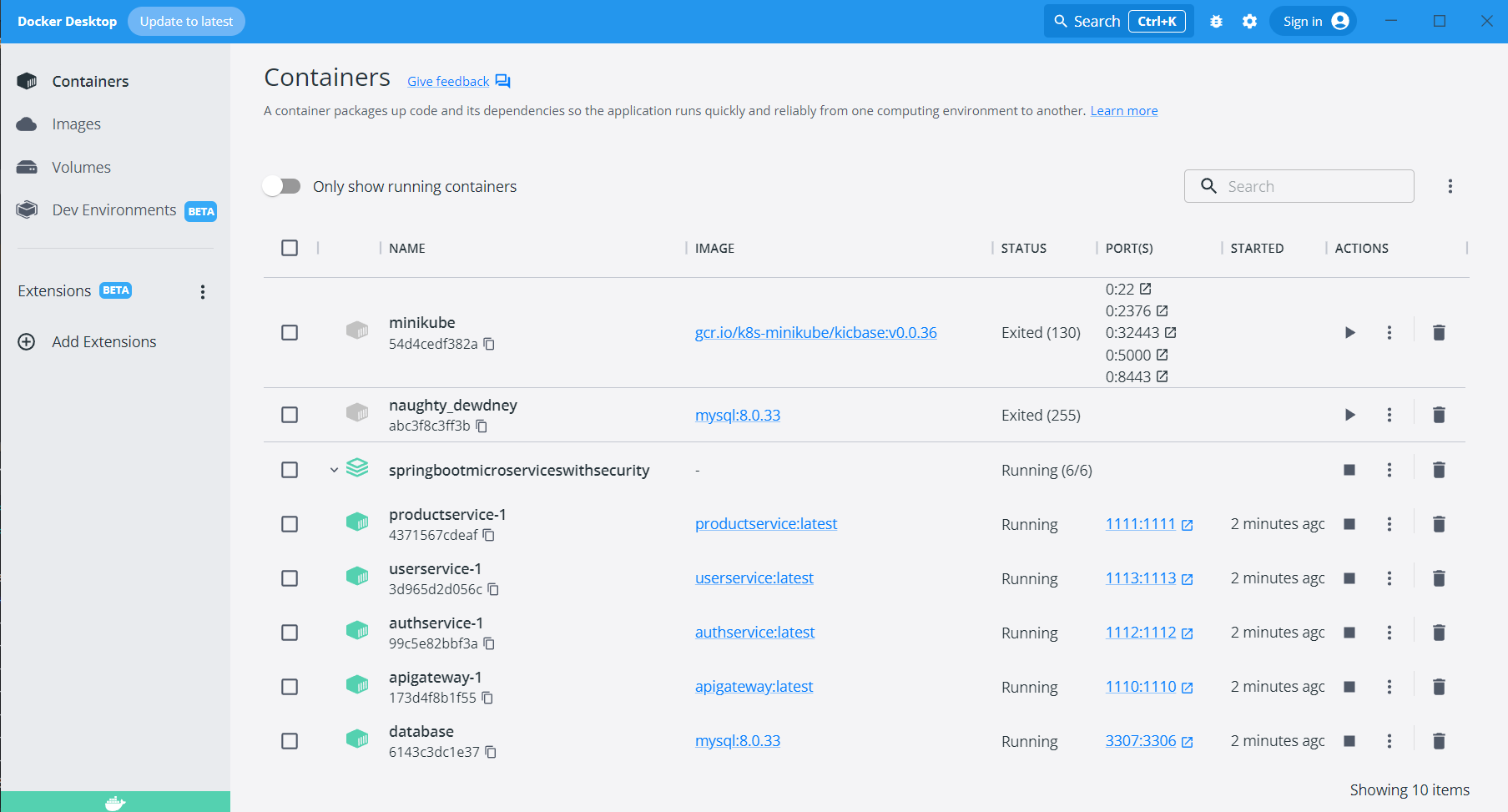Delete the authservice-1 container
Image resolution: width=1508 pixels, height=812 pixels.
tap(1439, 633)
